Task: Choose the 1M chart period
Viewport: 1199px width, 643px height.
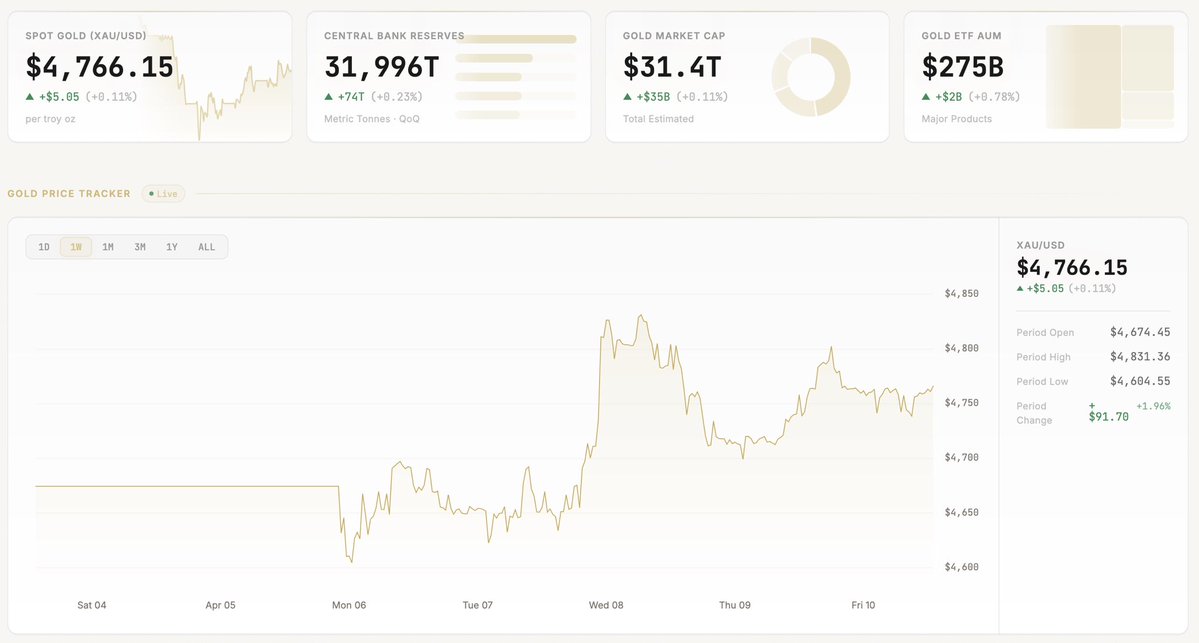Action: [108, 247]
